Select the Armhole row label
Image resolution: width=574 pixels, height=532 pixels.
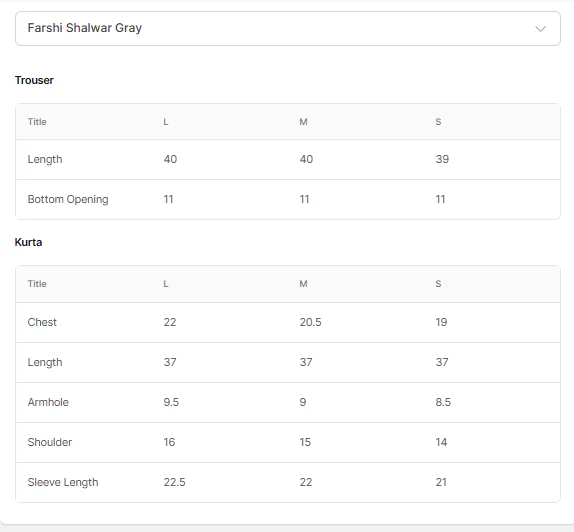(48, 402)
